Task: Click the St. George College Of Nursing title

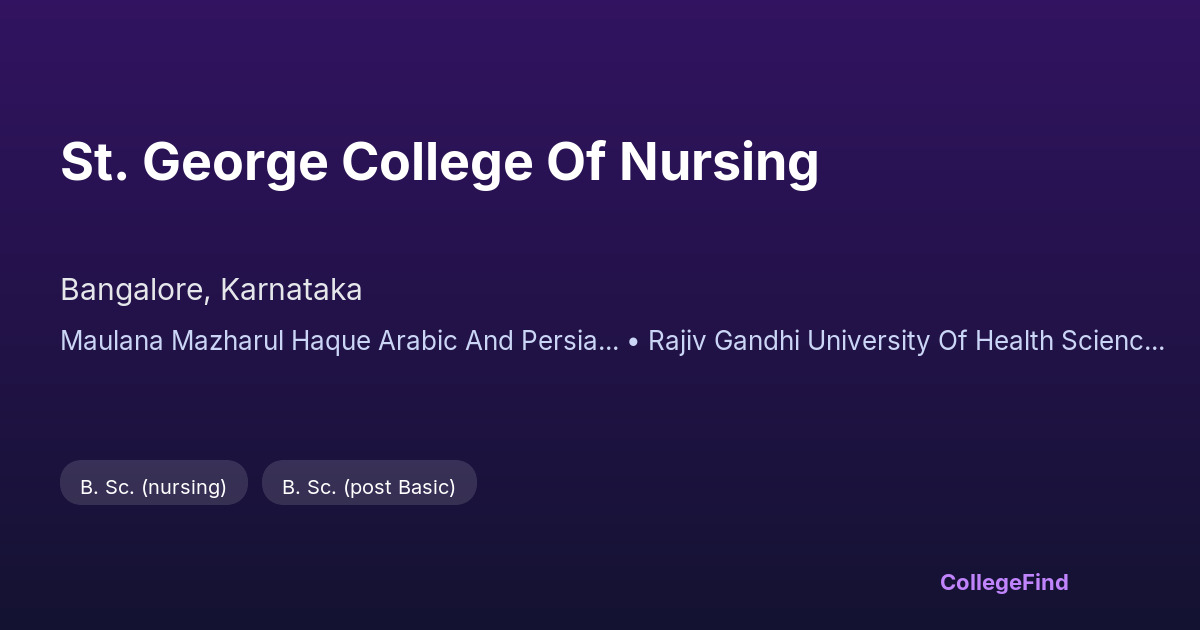Action: (x=440, y=163)
